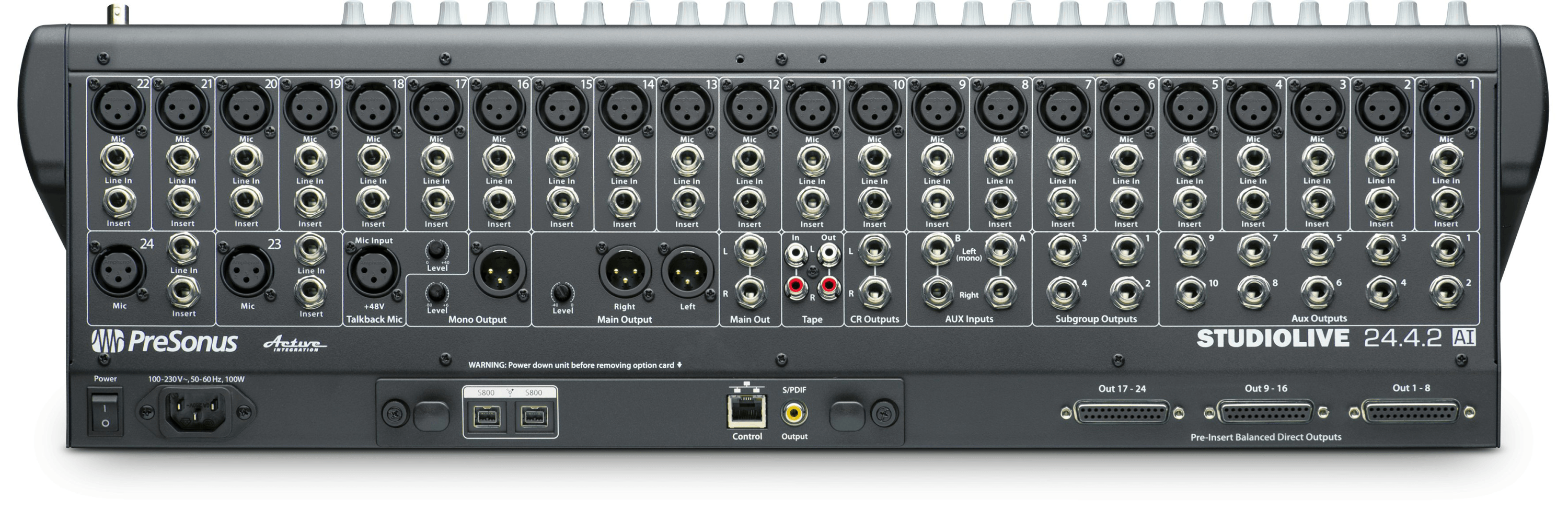1568x522 pixels.
Task: Select the Main Out L jack
Action: [x=750, y=249]
